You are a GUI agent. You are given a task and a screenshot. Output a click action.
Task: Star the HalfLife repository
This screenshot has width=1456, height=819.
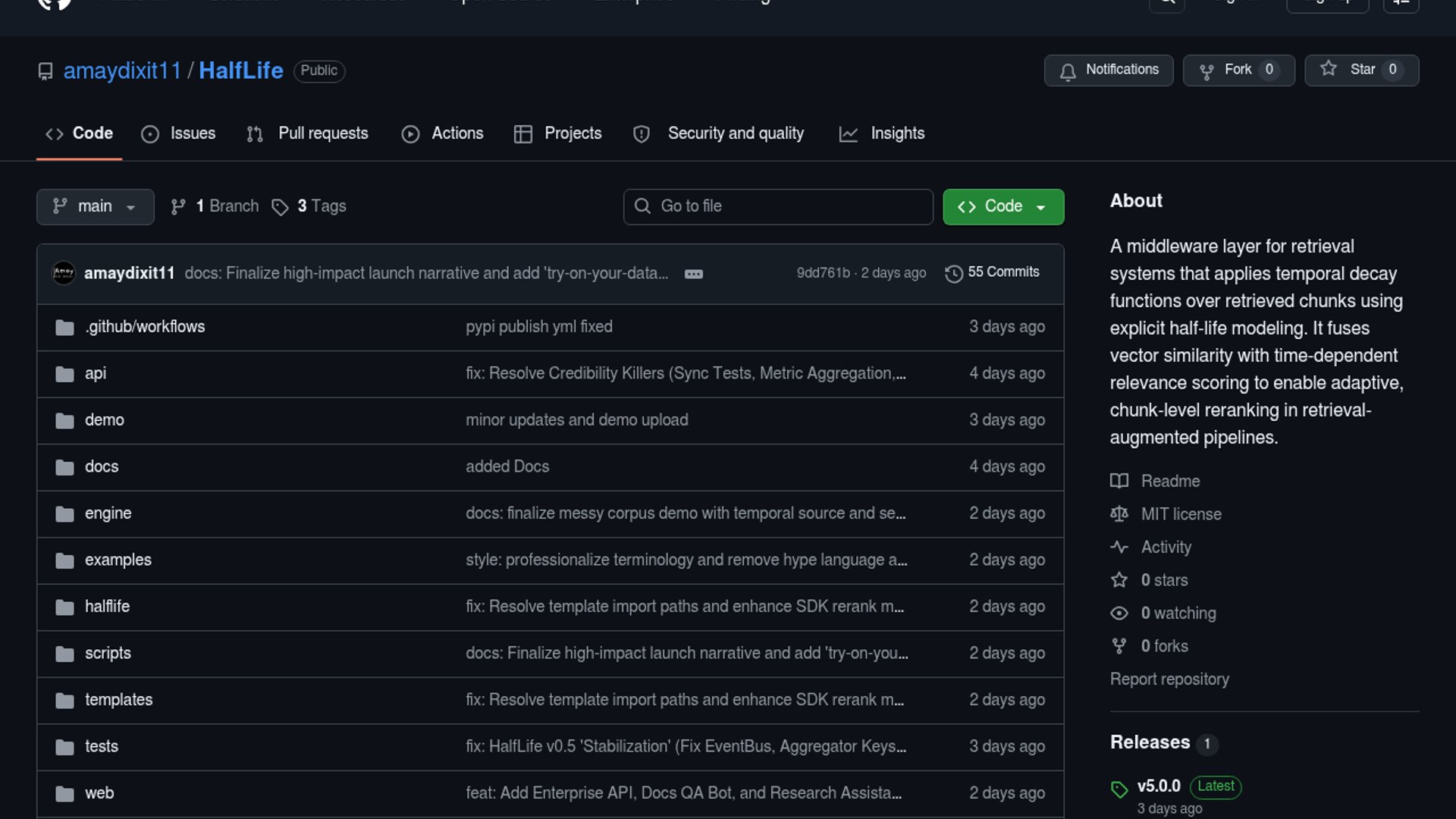(1361, 70)
